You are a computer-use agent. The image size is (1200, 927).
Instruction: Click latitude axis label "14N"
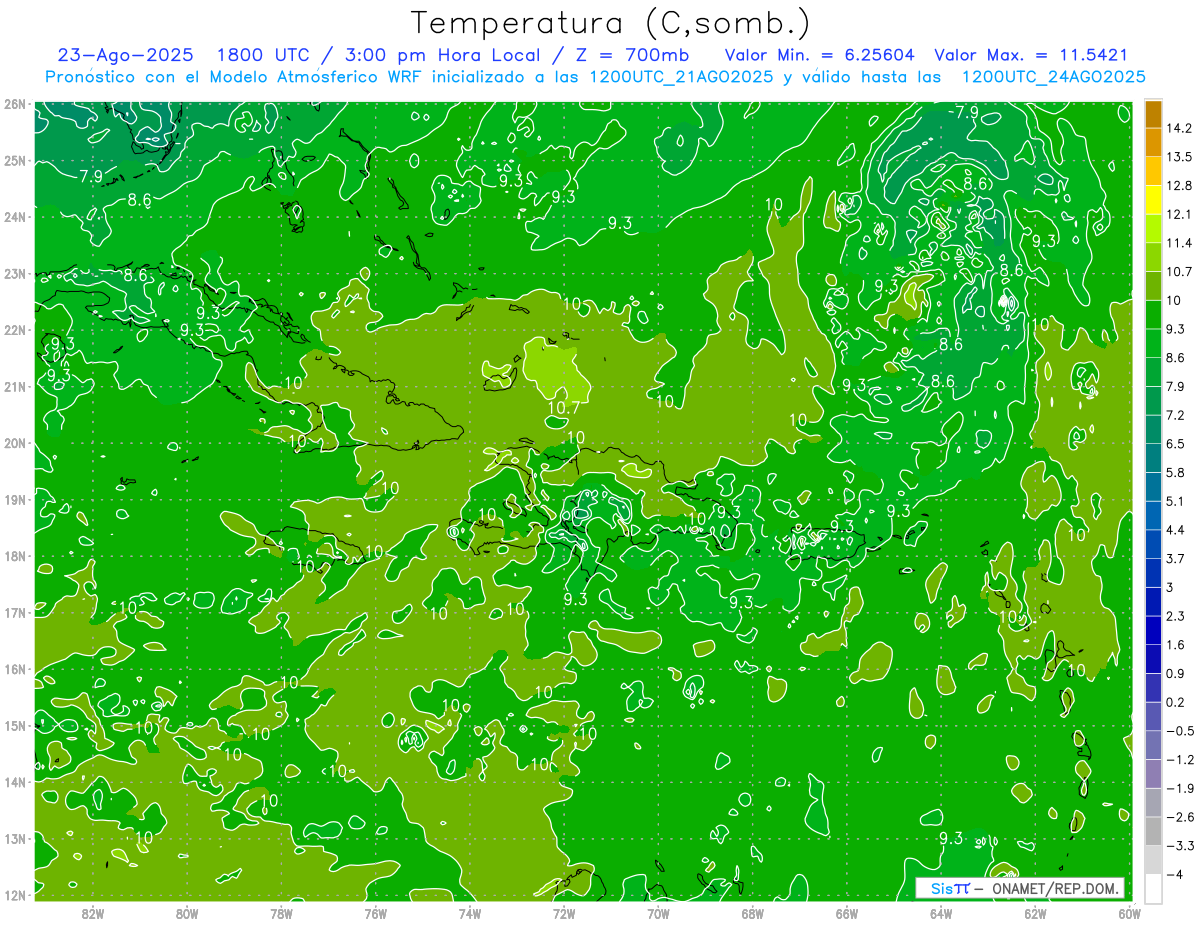14,782
